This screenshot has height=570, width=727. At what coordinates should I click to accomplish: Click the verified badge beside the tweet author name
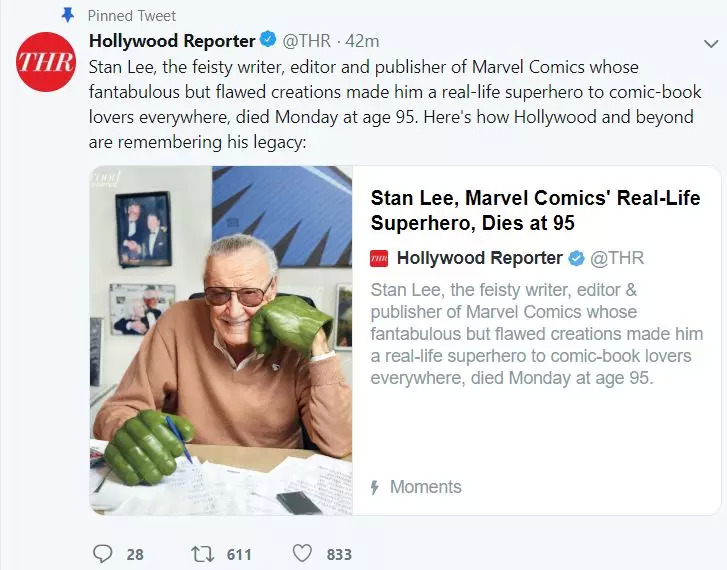pyautogui.click(x=267, y=41)
